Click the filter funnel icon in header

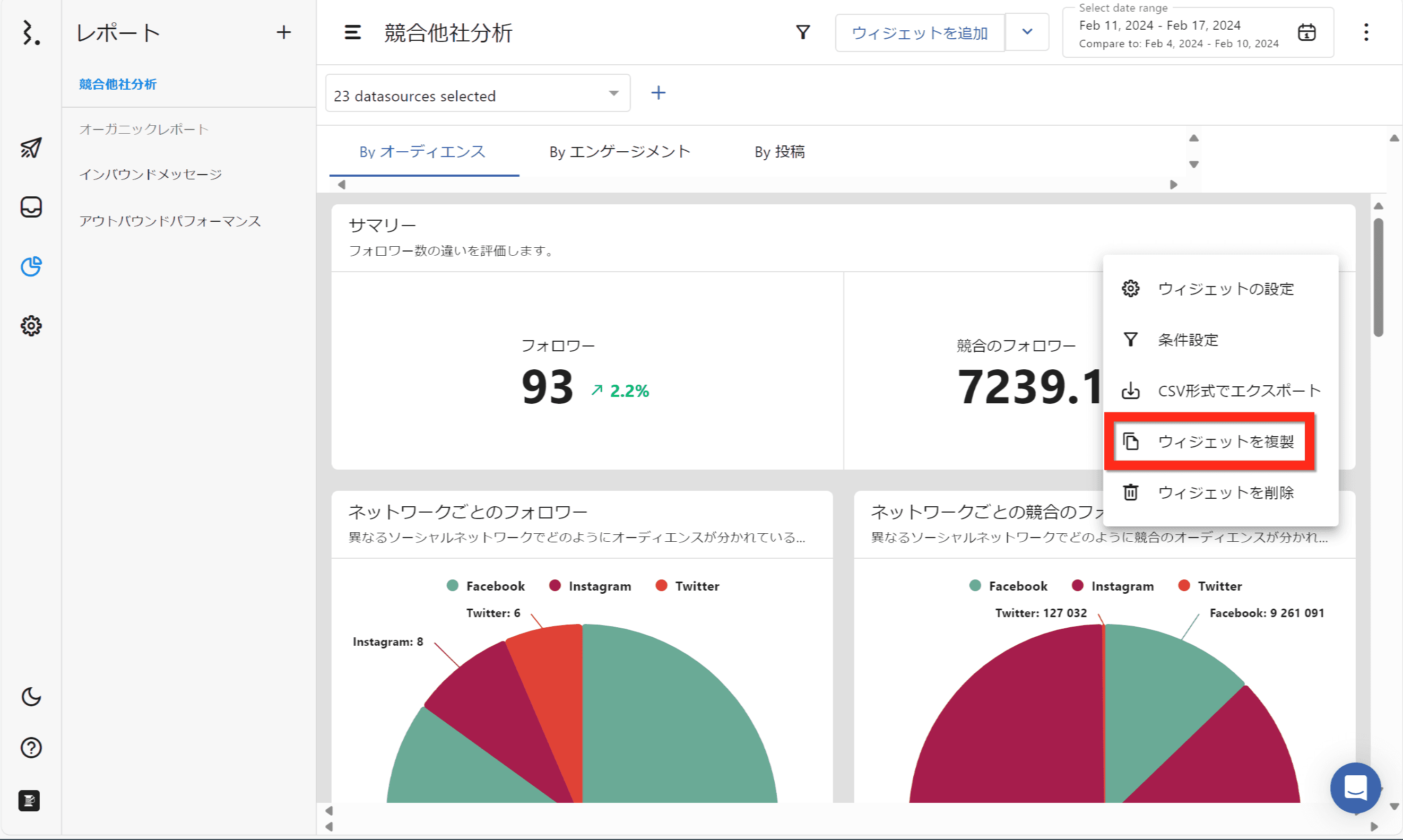(802, 32)
